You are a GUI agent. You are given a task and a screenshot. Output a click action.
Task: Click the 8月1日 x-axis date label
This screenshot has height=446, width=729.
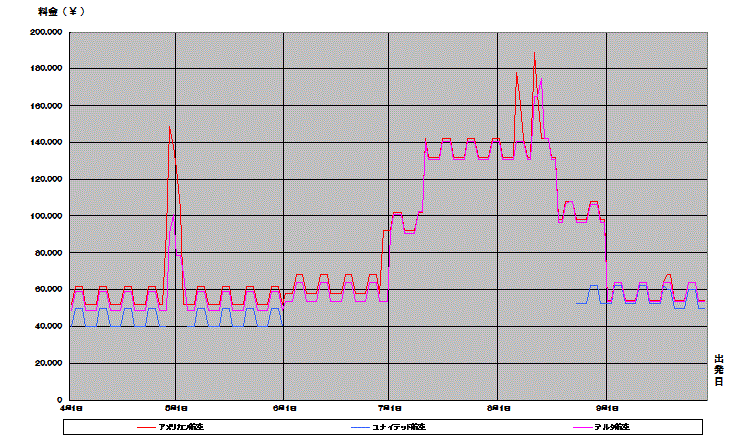click(498, 408)
